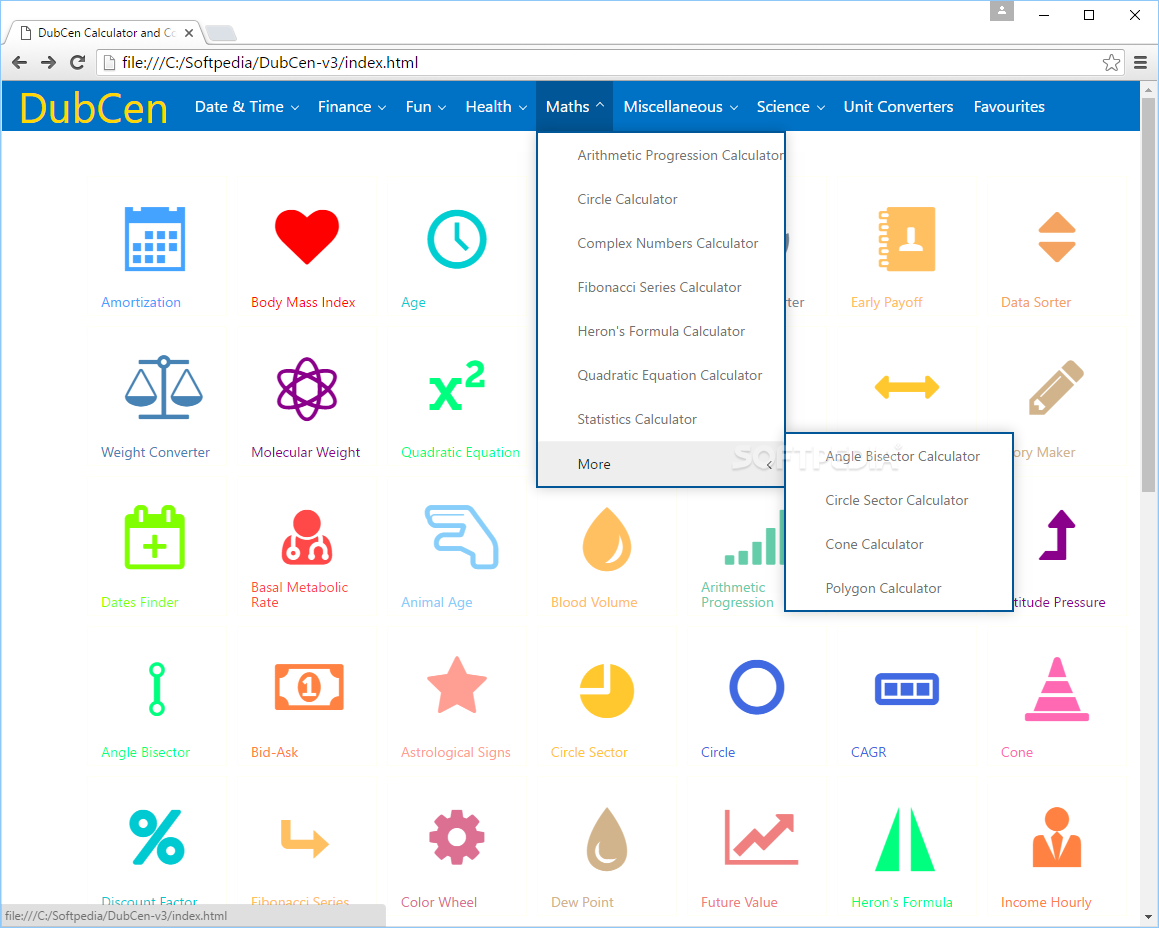Open the Heron's Formula green triangles icon
1159x928 pixels.
(905, 839)
